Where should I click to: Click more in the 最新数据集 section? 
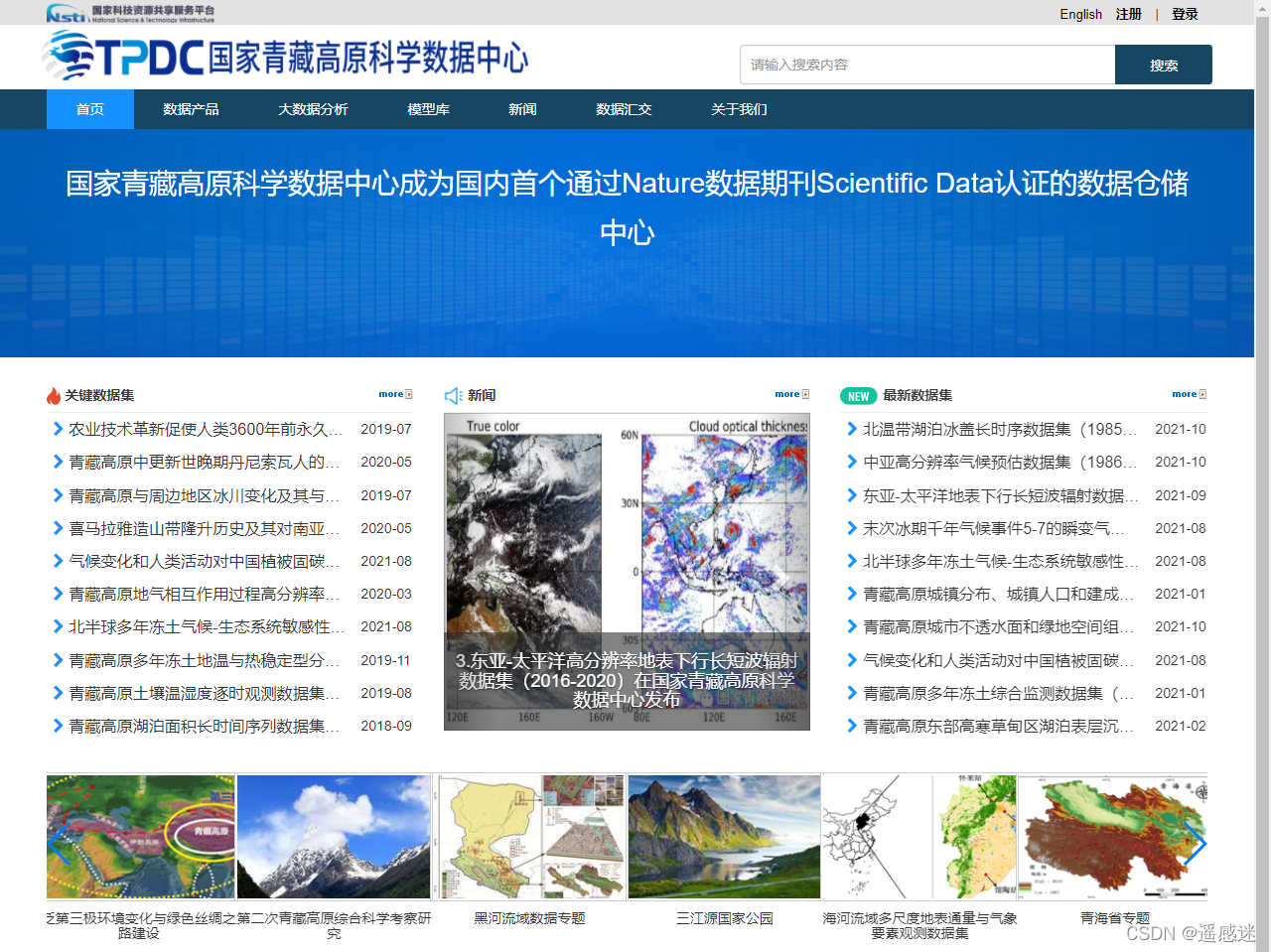point(1190,394)
